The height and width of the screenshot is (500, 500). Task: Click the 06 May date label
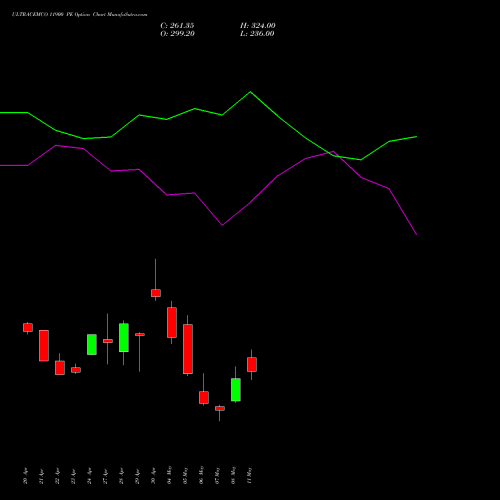coord(202,475)
